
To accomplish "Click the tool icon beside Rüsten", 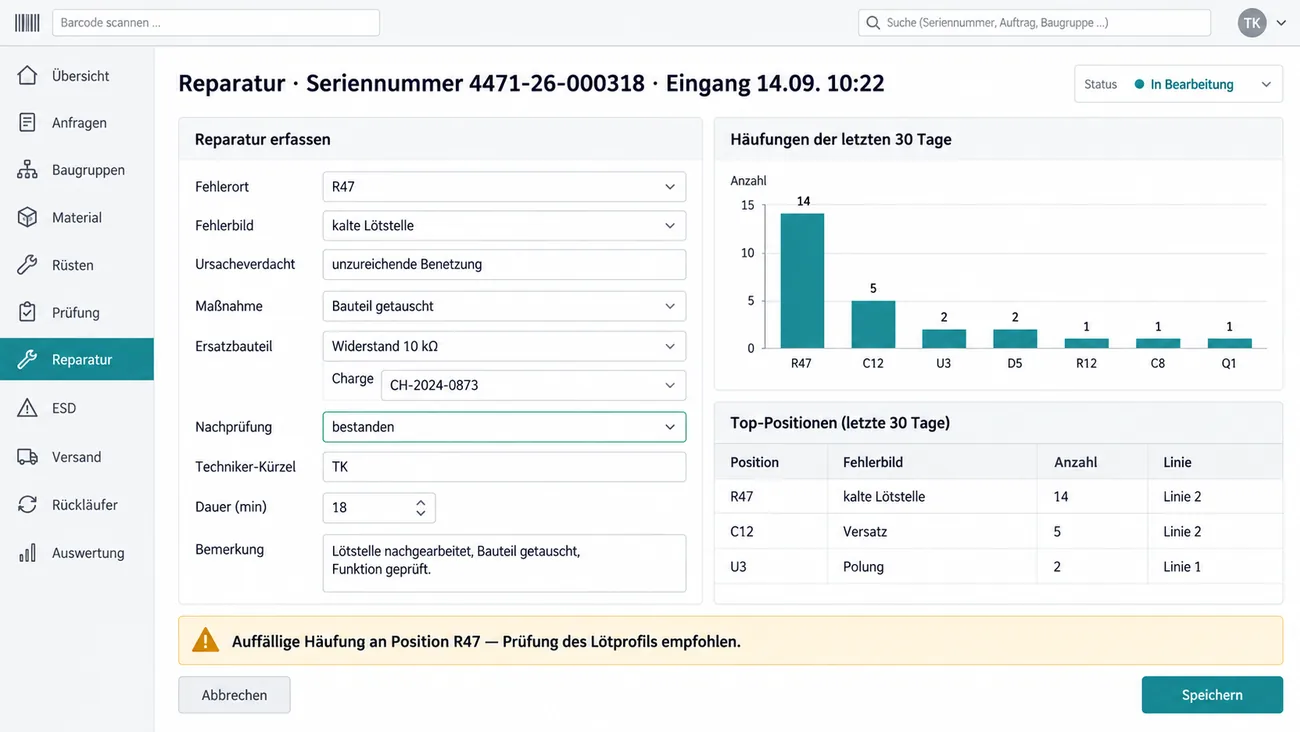I will point(27,265).
